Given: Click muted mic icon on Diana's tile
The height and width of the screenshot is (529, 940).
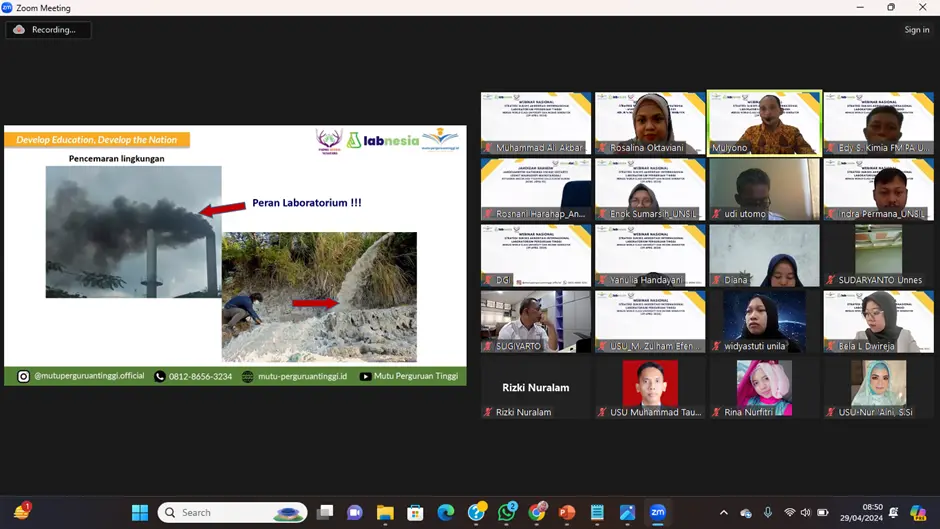Looking at the screenshot, I should pos(716,280).
